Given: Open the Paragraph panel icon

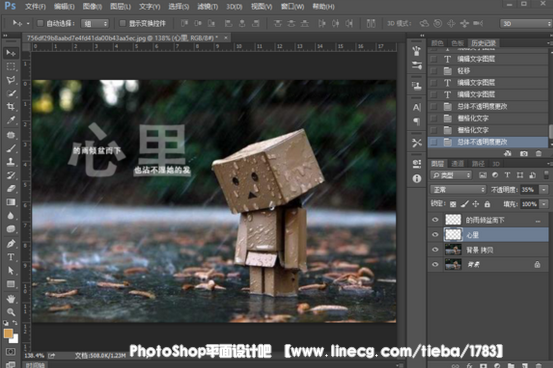Looking at the screenshot, I should pos(417,121).
